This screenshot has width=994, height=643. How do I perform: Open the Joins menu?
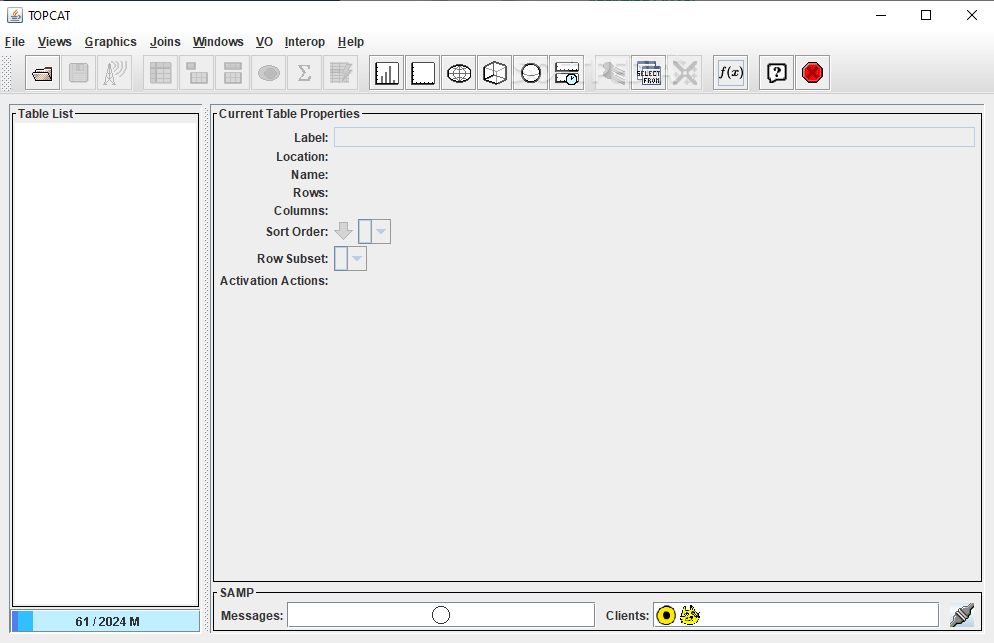165,42
